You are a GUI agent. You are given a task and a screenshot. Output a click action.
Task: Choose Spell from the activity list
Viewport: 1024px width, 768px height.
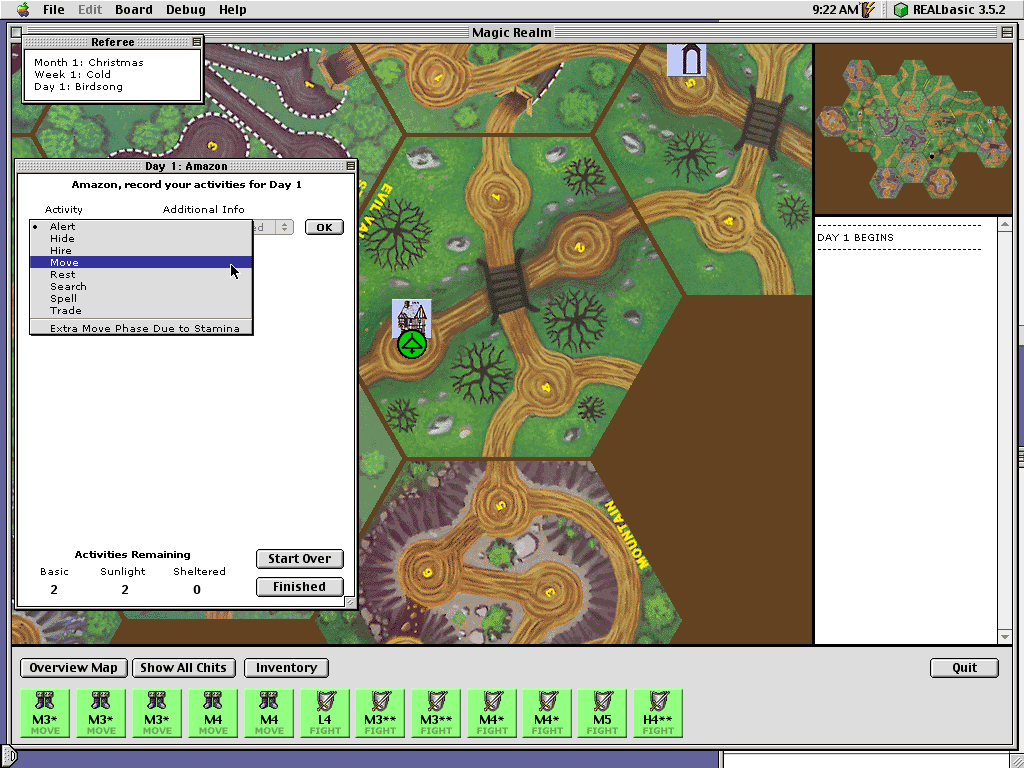click(141, 298)
